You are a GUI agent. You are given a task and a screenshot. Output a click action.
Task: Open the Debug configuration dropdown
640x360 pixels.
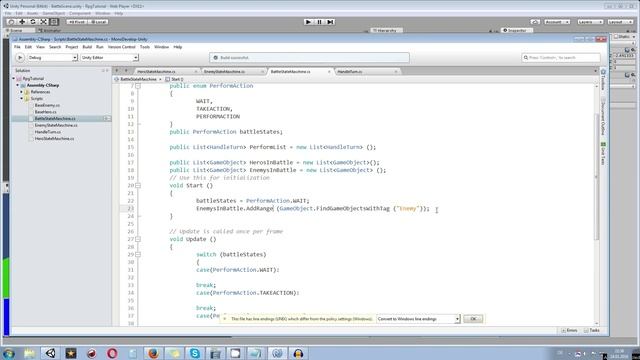(52, 58)
